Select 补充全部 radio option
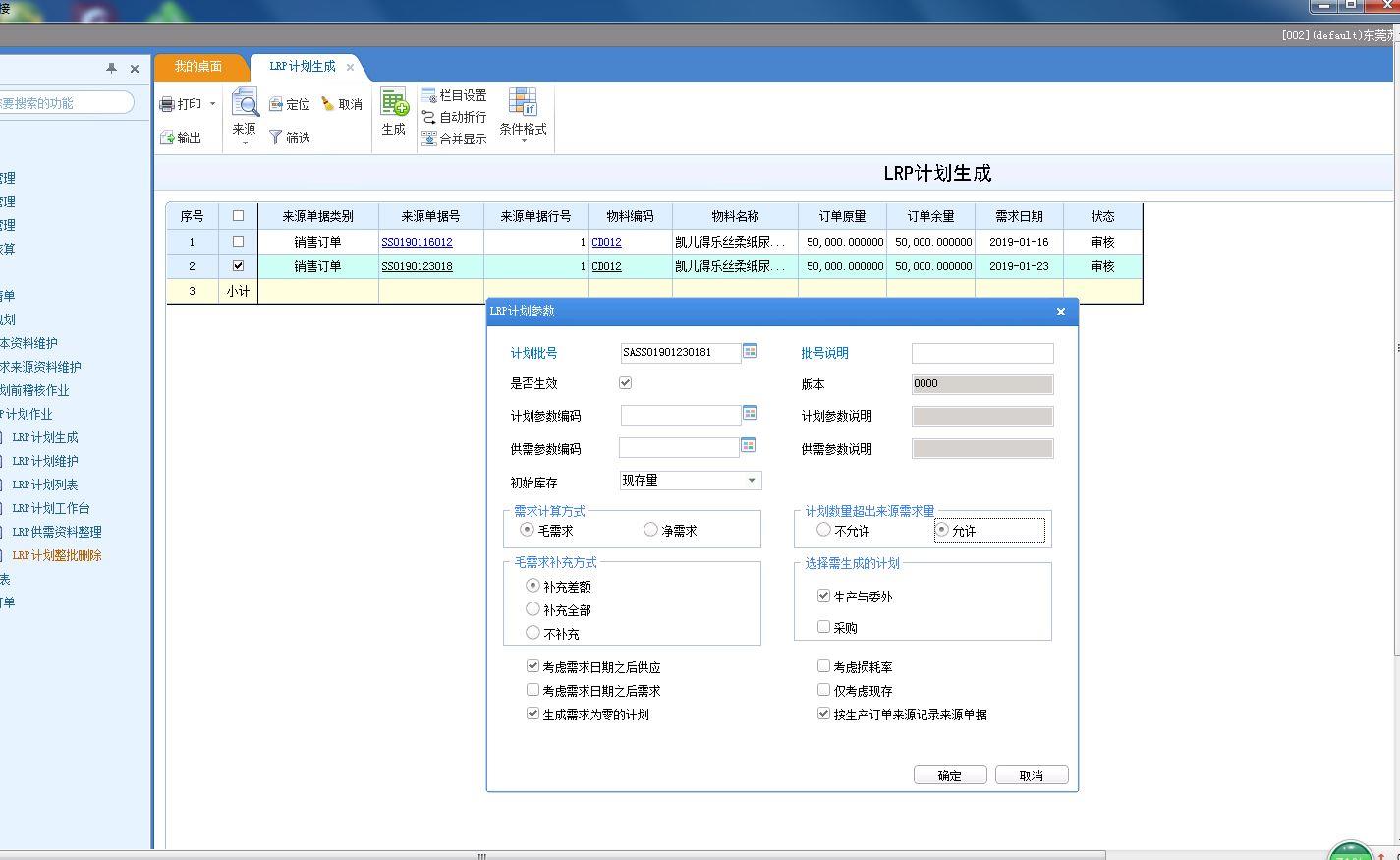The width and height of the screenshot is (1400, 860). click(532, 608)
